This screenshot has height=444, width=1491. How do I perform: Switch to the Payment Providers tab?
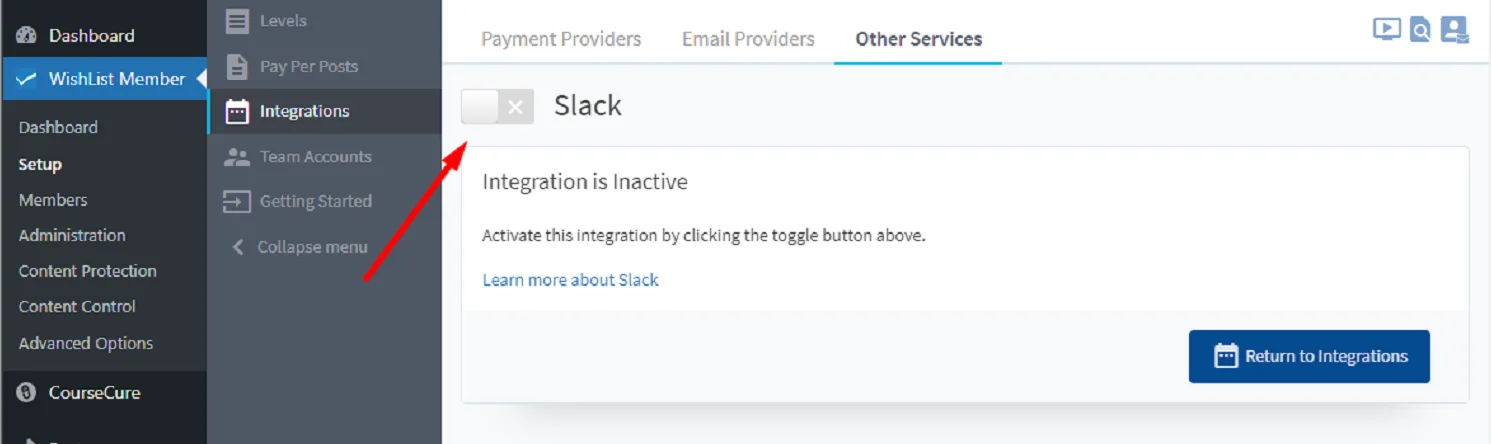click(561, 39)
